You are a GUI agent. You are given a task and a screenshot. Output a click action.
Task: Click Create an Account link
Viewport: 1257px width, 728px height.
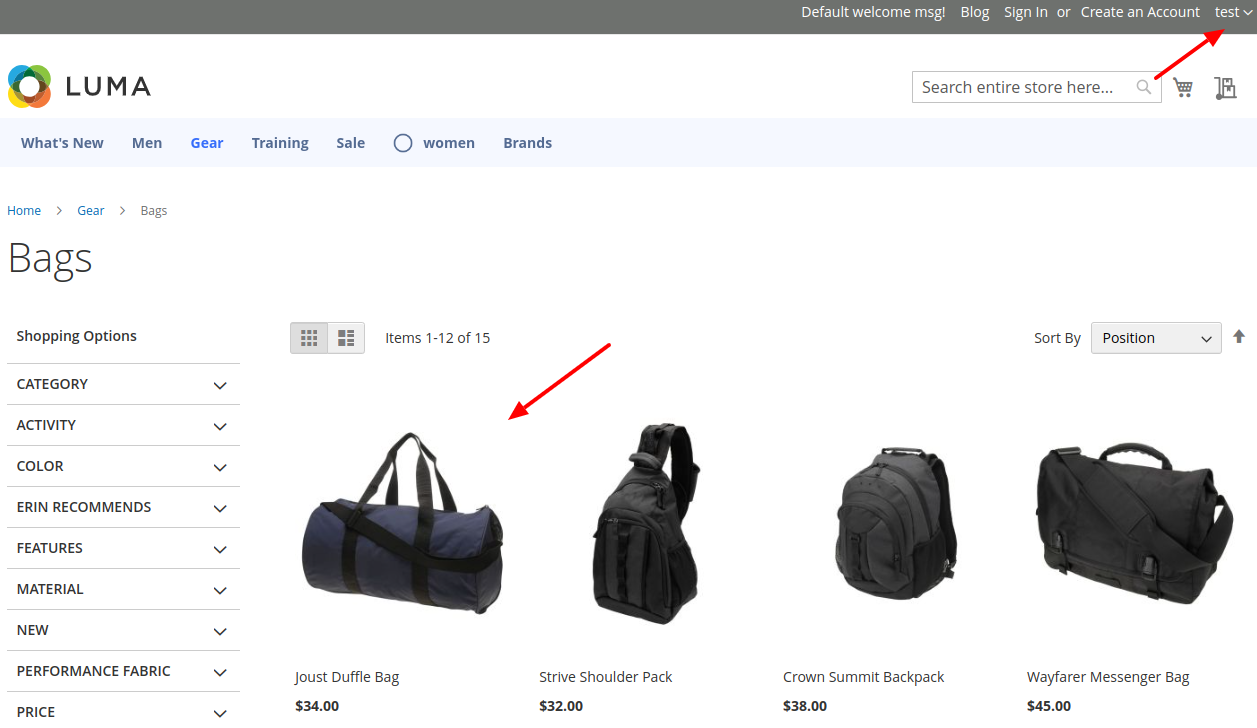coord(1140,12)
